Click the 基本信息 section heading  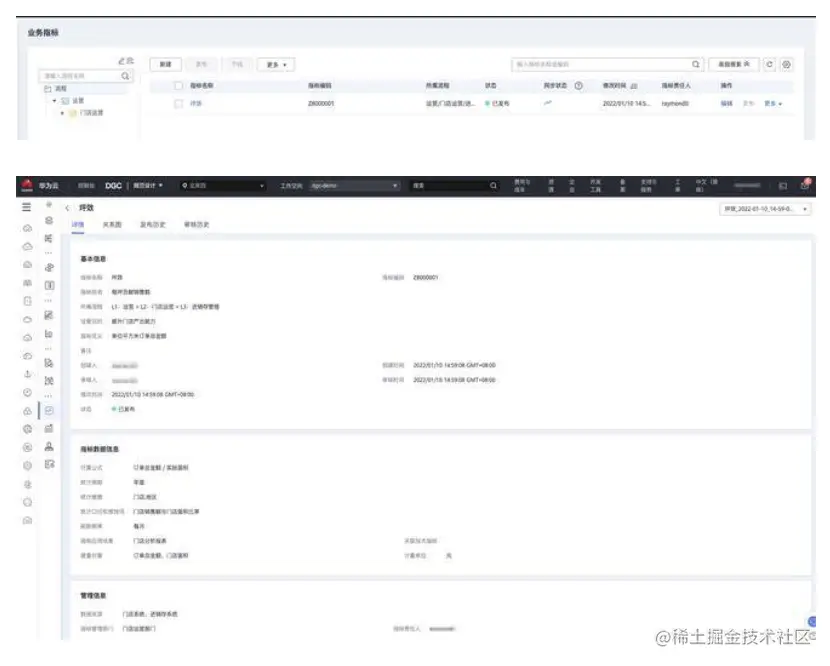click(x=93, y=259)
